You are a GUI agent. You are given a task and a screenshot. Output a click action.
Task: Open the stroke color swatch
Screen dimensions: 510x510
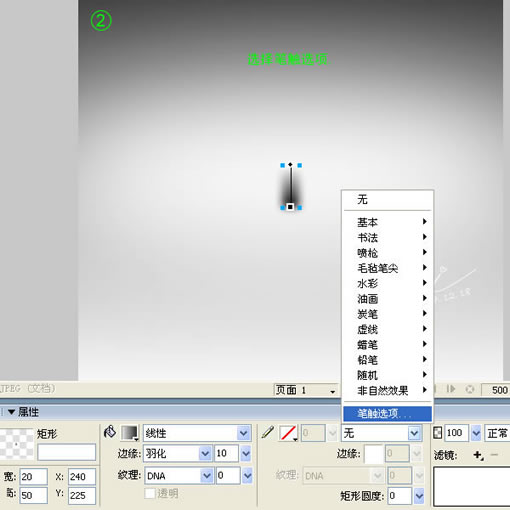(x=288, y=433)
